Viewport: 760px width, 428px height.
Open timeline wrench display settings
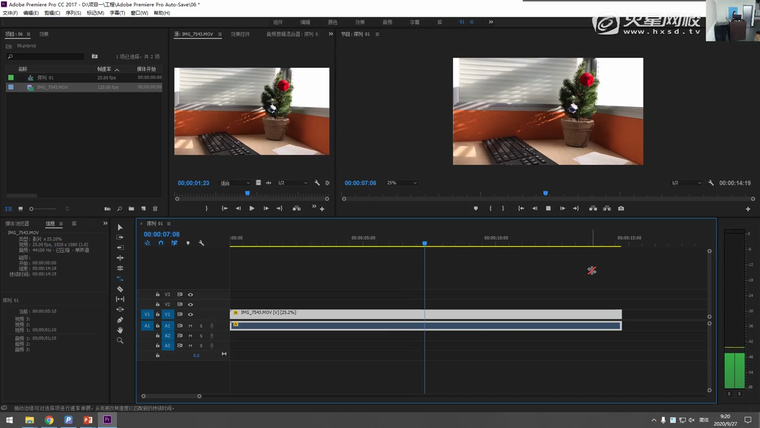click(202, 243)
